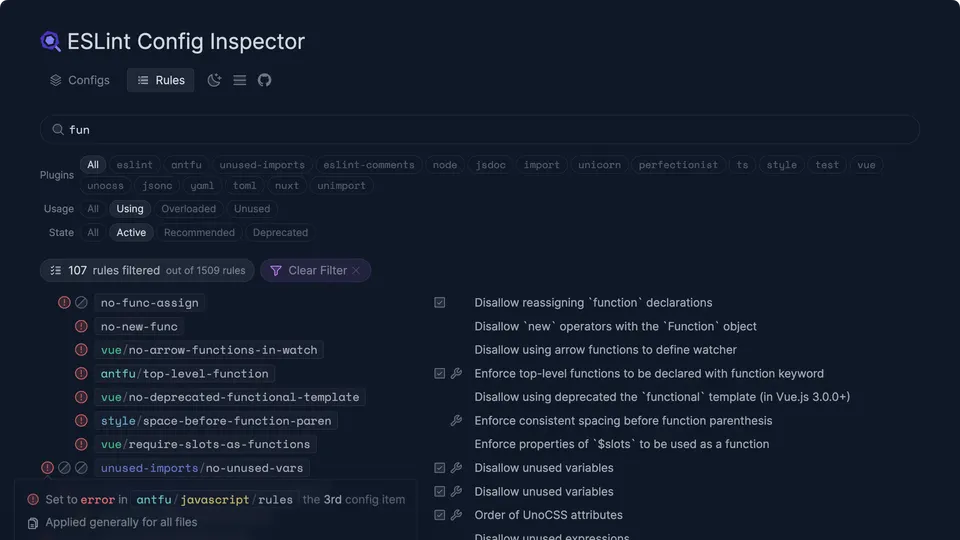Select the jsonc plugin filter
This screenshot has width=960, height=540.
tap(157, 186)
